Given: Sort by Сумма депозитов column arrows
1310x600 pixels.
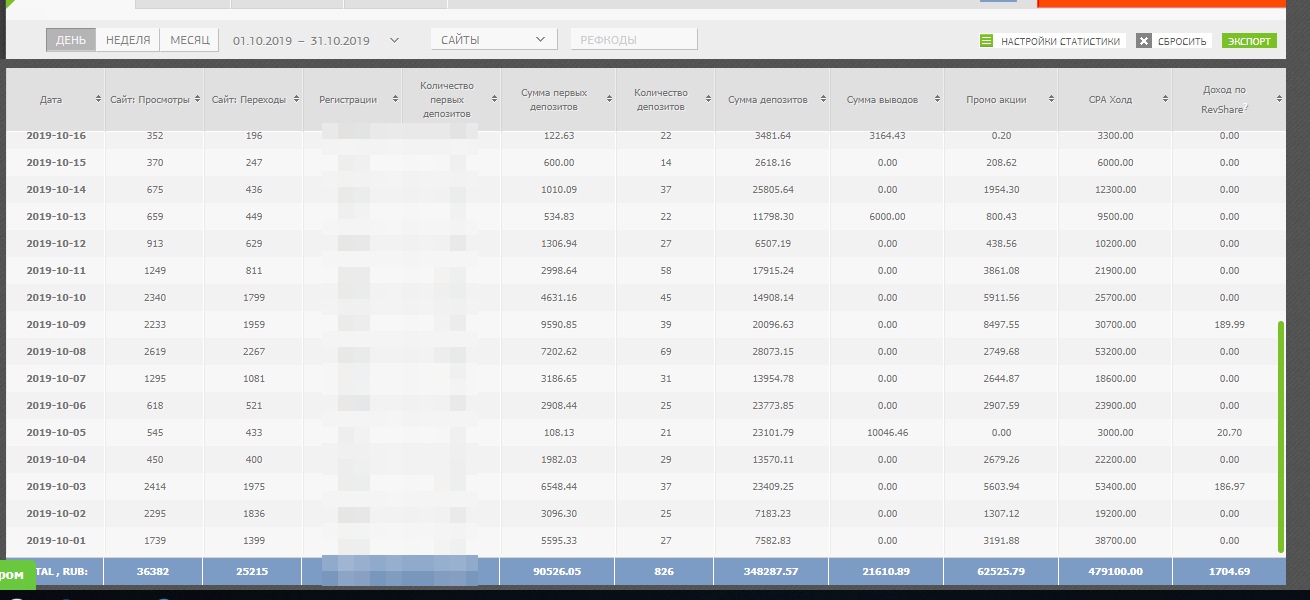Looking at the screenshot, I should click(823, 99).
